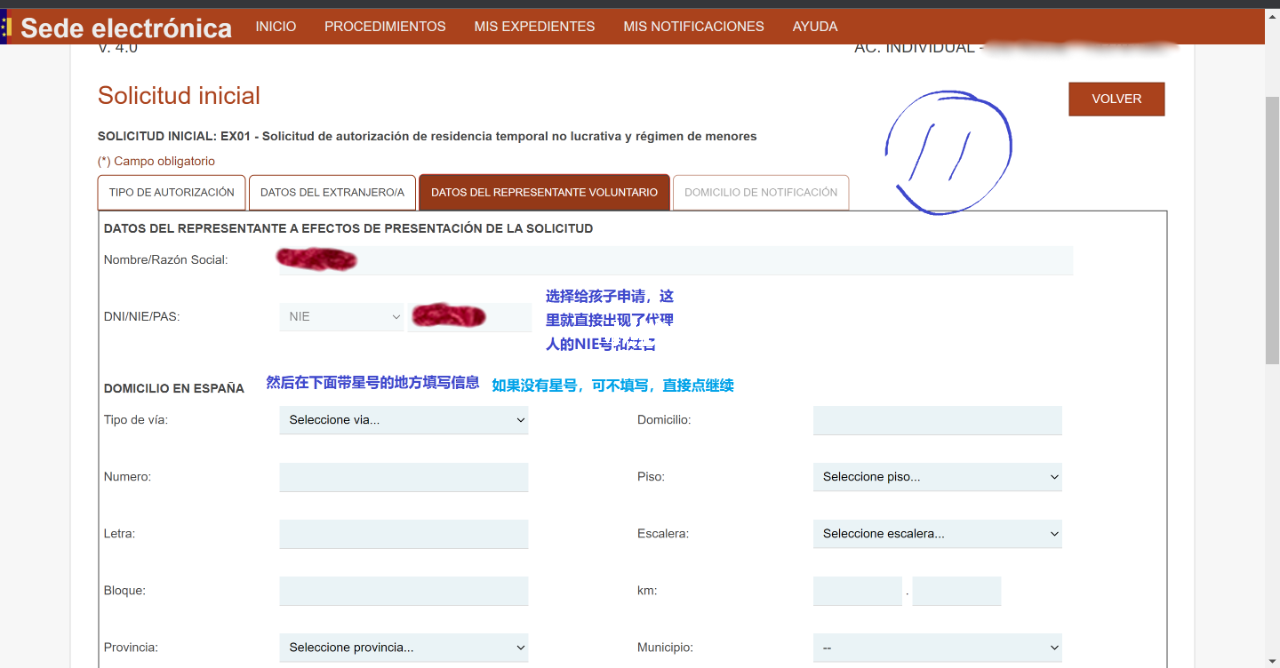Click the first km input field
Screen dimensions: 1280x668
[x=858, y=591]
